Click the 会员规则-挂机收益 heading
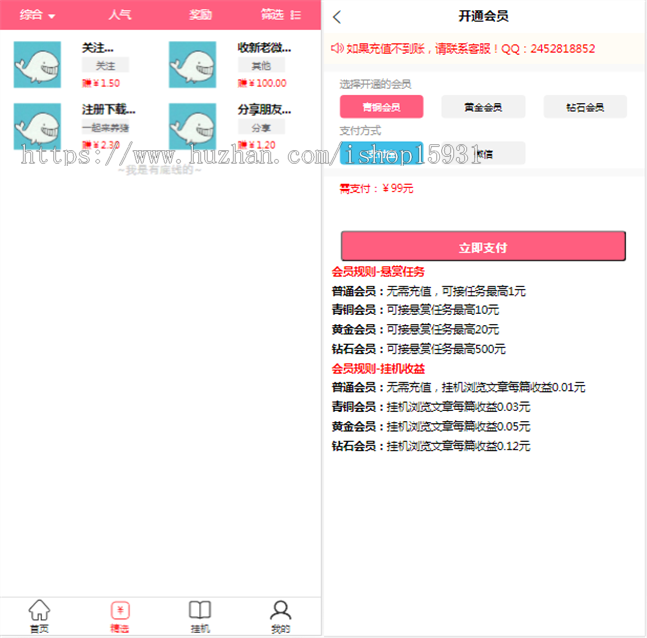This screenshot has height=638, width=647. click(x=378, y=369)
